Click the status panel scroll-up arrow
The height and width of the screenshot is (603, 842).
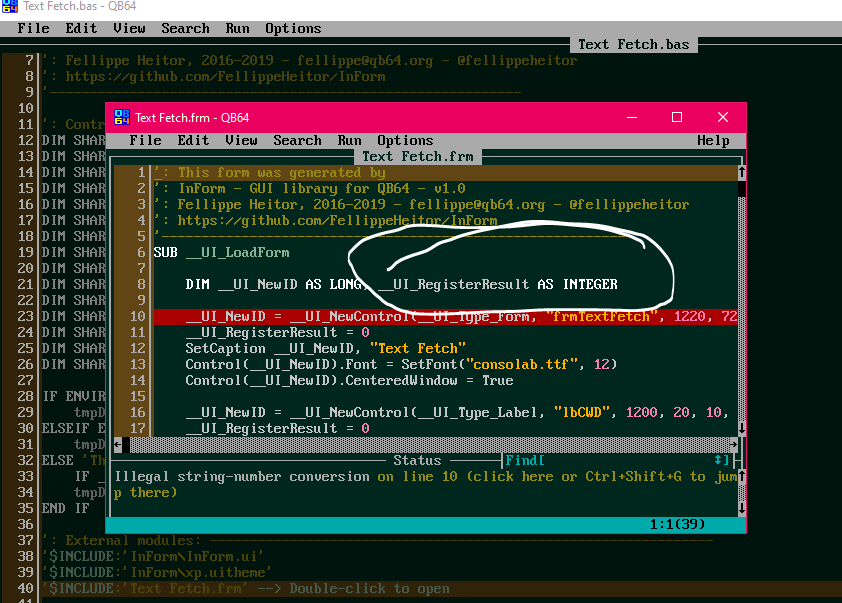(x=742, y=476)
